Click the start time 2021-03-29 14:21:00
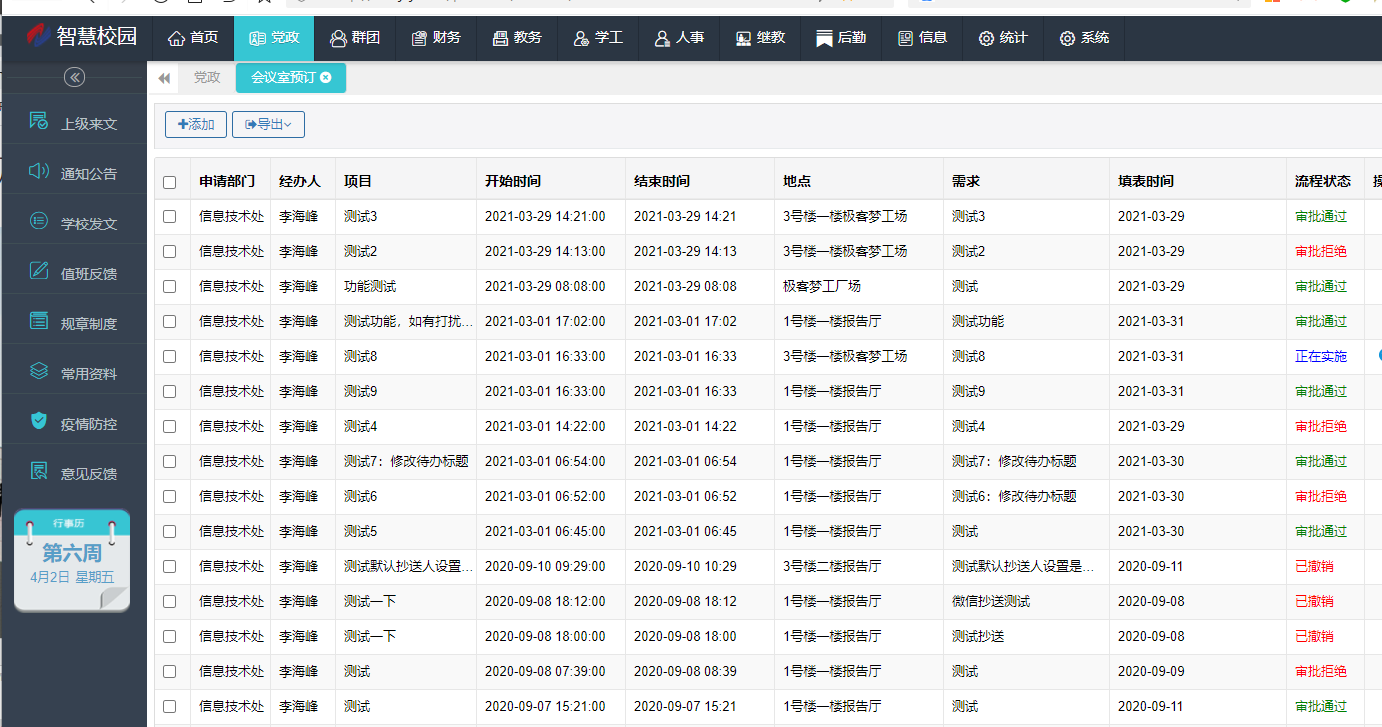 (x=545, y=216)
